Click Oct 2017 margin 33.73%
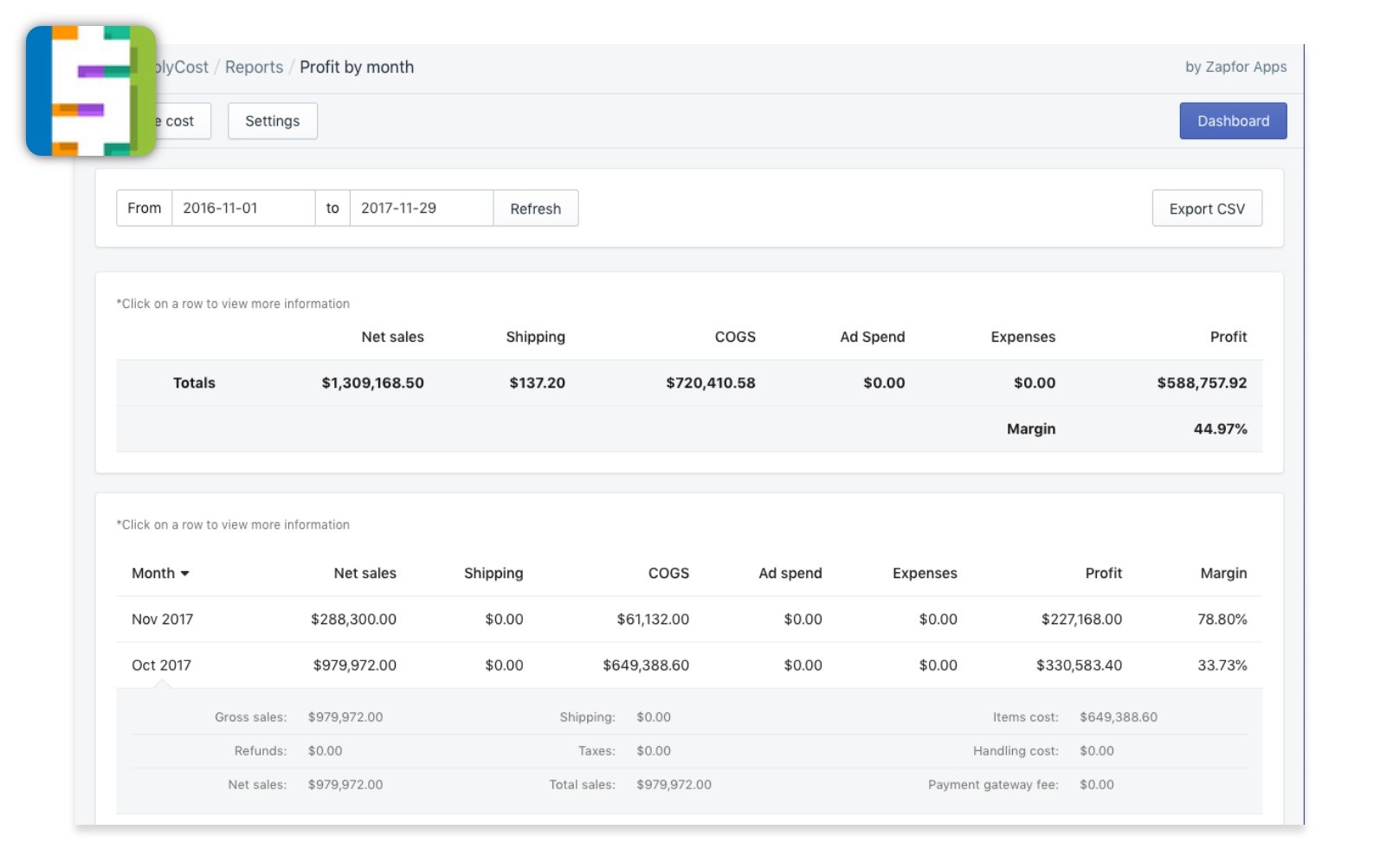This screenshot has width=1380, height=868. tap(1222, 665)
